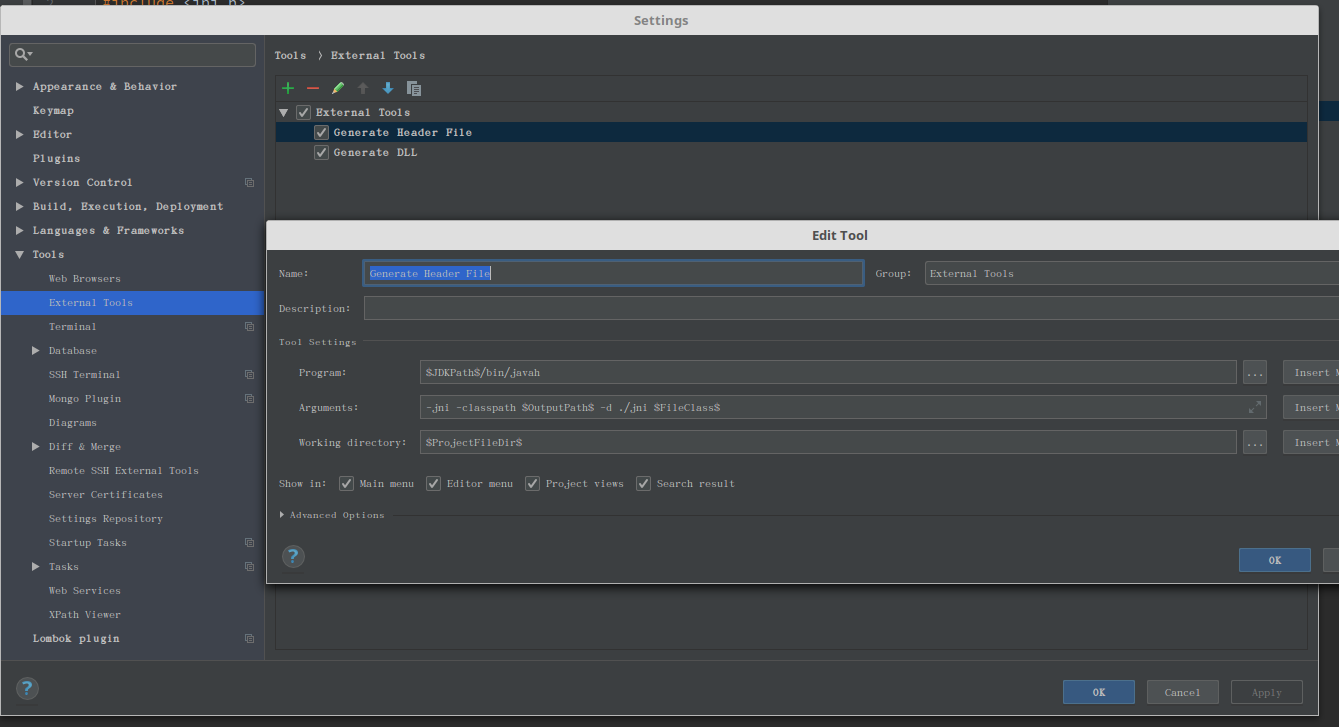Expand the Diff & Merge node
The width and height of the screenshot is (1339, 727).
click(36, 446)
